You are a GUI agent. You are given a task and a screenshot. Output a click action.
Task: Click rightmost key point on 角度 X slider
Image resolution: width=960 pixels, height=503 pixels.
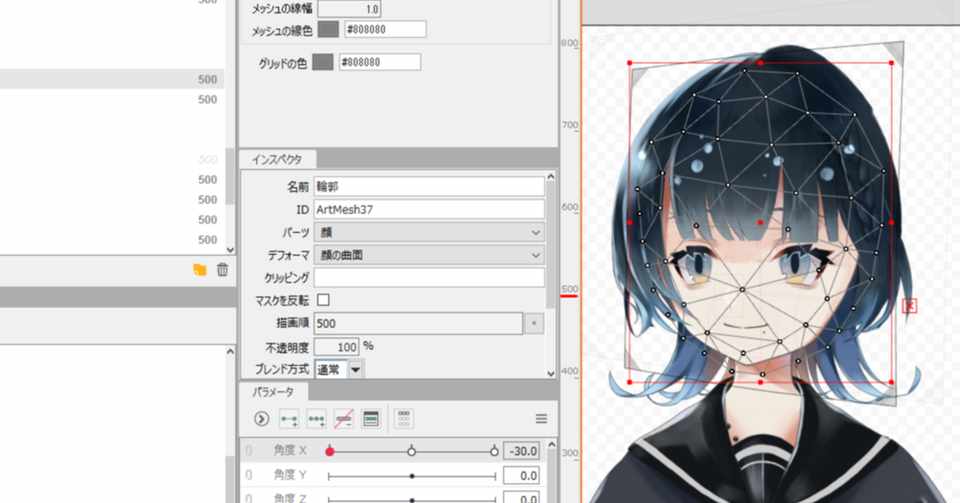pos(494,452)
